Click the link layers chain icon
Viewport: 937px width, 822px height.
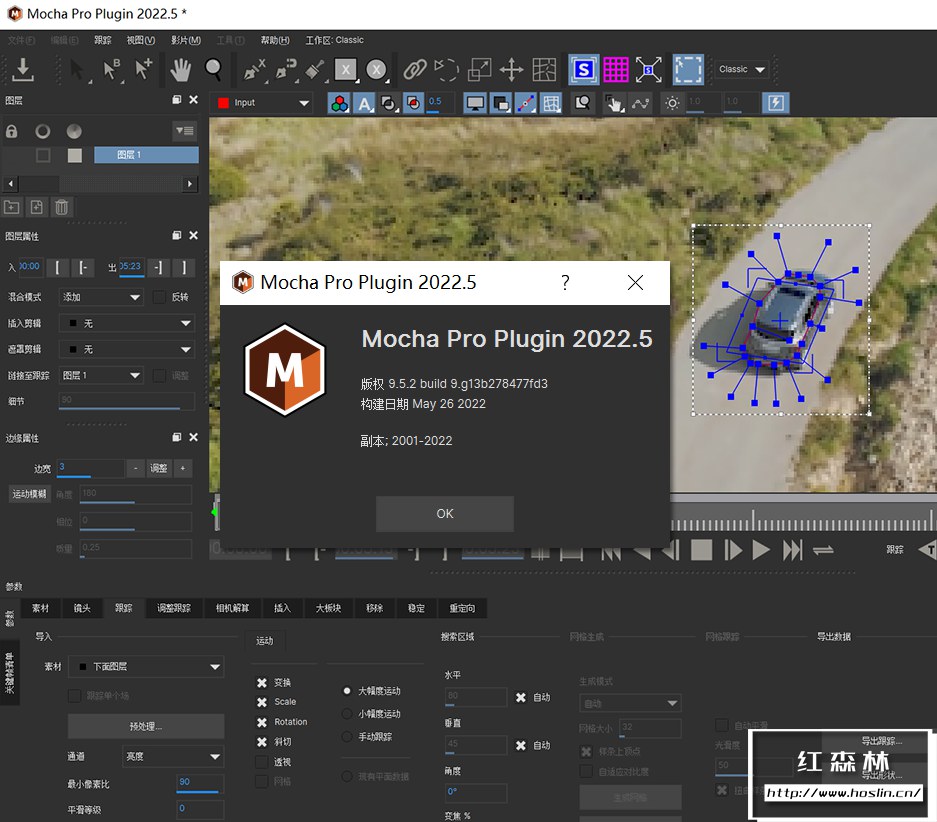click(x=414, y=69)
